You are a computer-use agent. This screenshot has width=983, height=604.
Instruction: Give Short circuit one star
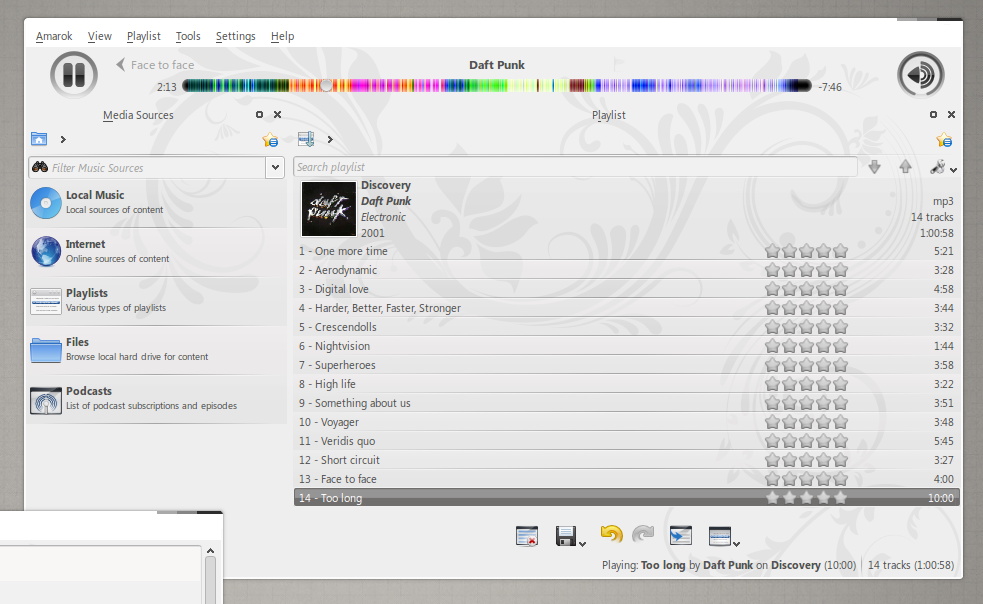click(772, 460)
